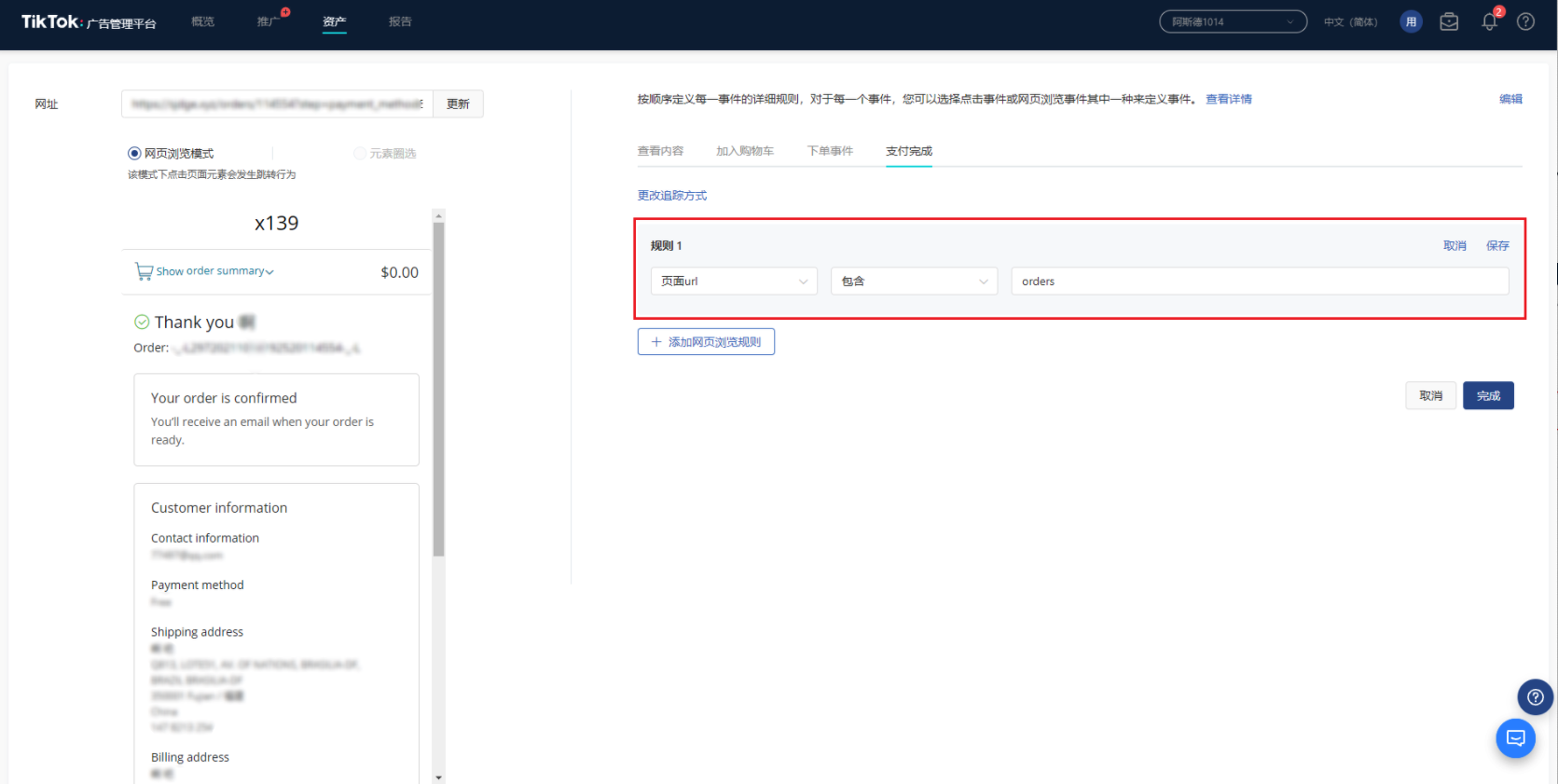Click 添加网页浏览规则 button

706,342
